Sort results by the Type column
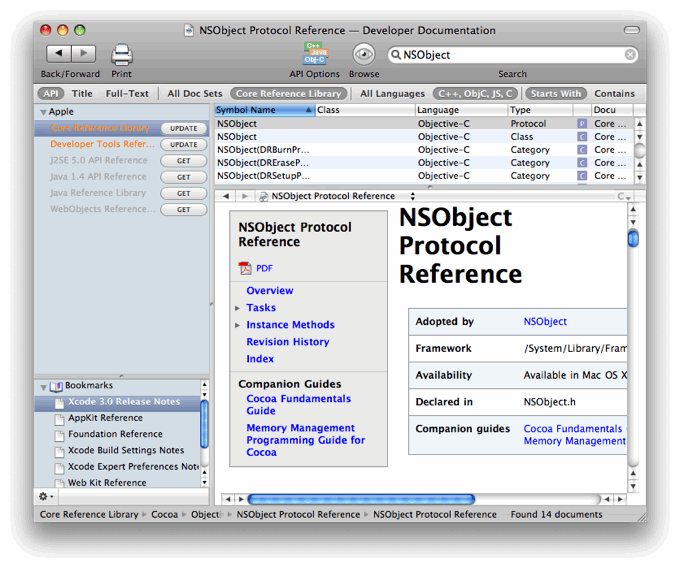The width and height of the screenshot is (680, 568). pyautogui.click(x=540, y=110)
